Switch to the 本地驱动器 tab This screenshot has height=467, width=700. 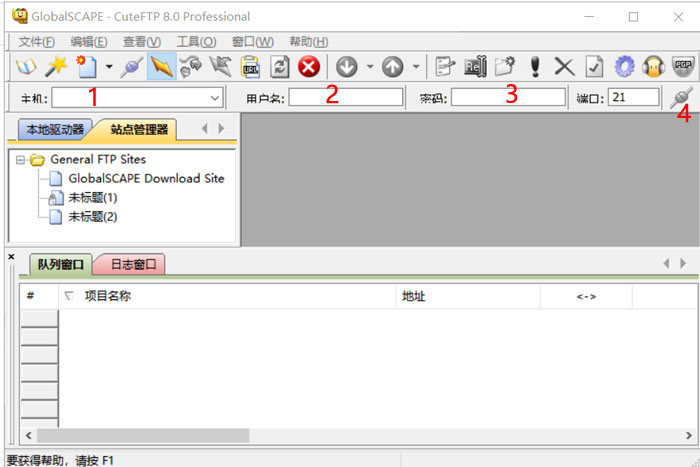[x=54, y=129]
